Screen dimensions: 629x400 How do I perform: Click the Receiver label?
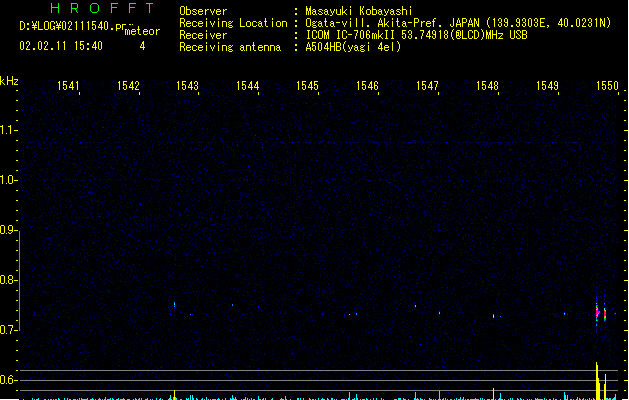pyautogui.click(x=203, y=35)
